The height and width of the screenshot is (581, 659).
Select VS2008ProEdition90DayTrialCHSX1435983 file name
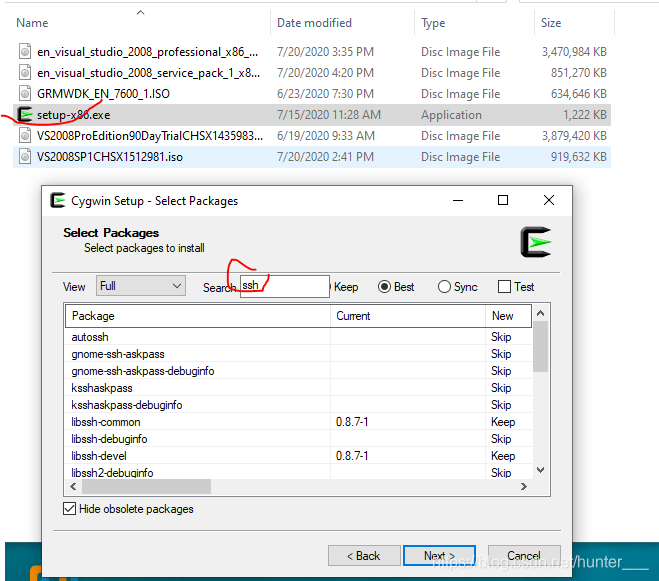pyautogui.click(x=150, y=136)
